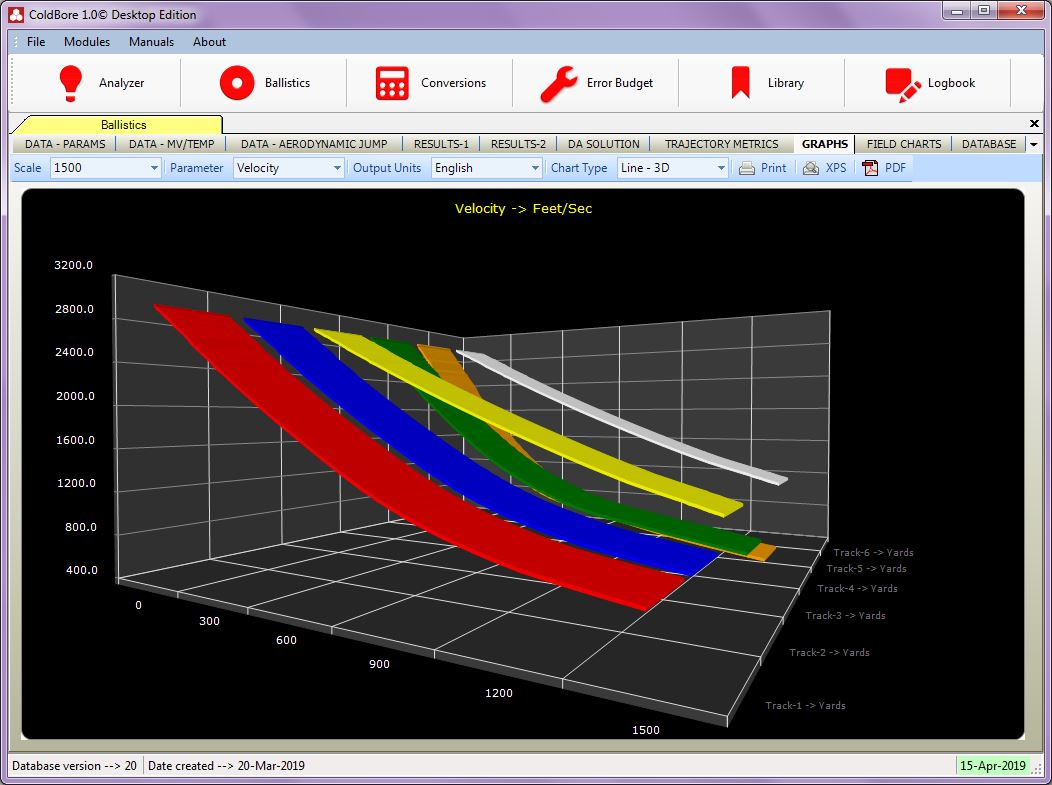The image size is (1052, 785).
Task: Click the ColdBore app icon in title bar
Action: pyautogui.click(x=16, y=14)
